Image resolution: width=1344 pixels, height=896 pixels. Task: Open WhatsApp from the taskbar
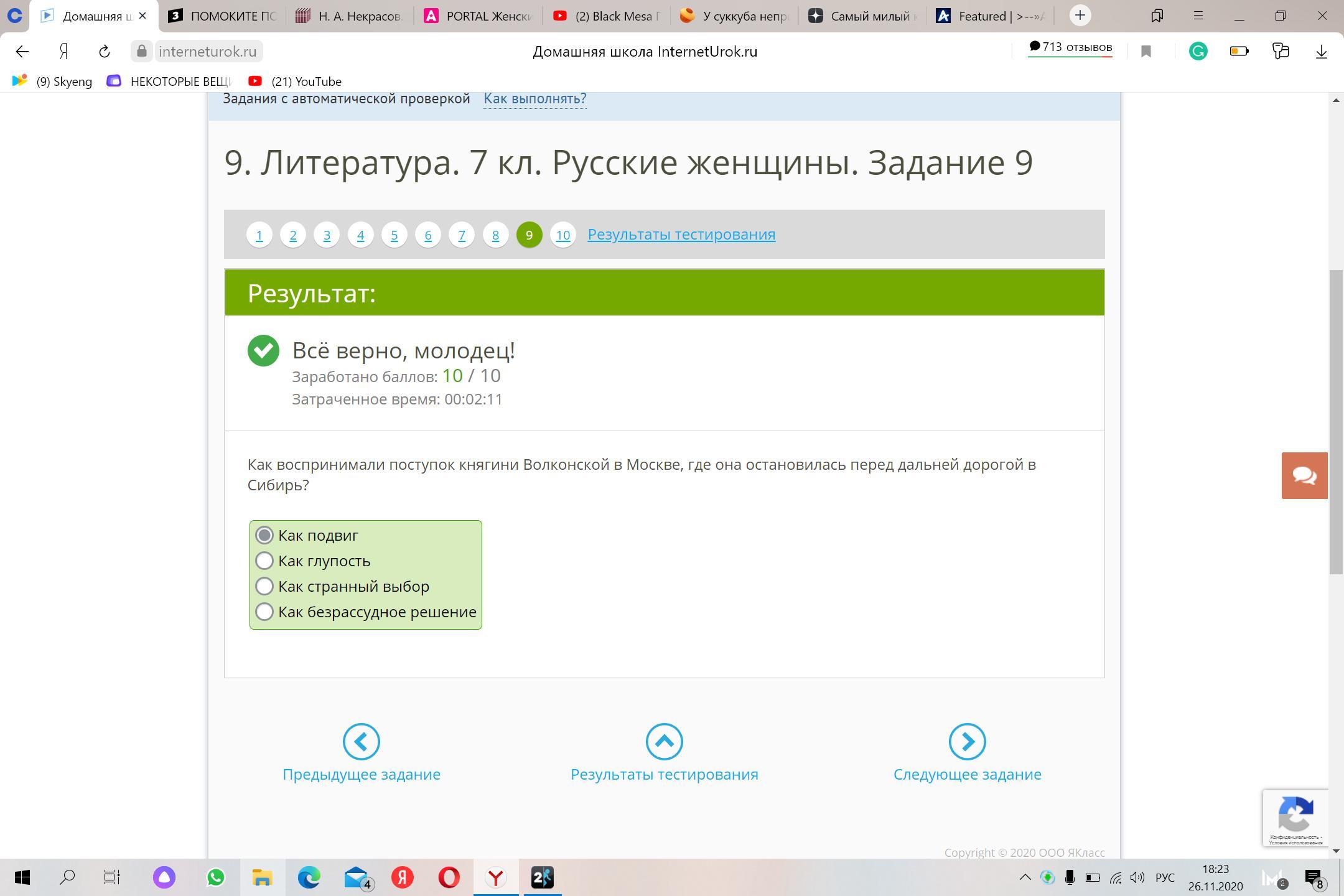pyautogui.click(x=215, y=877)
